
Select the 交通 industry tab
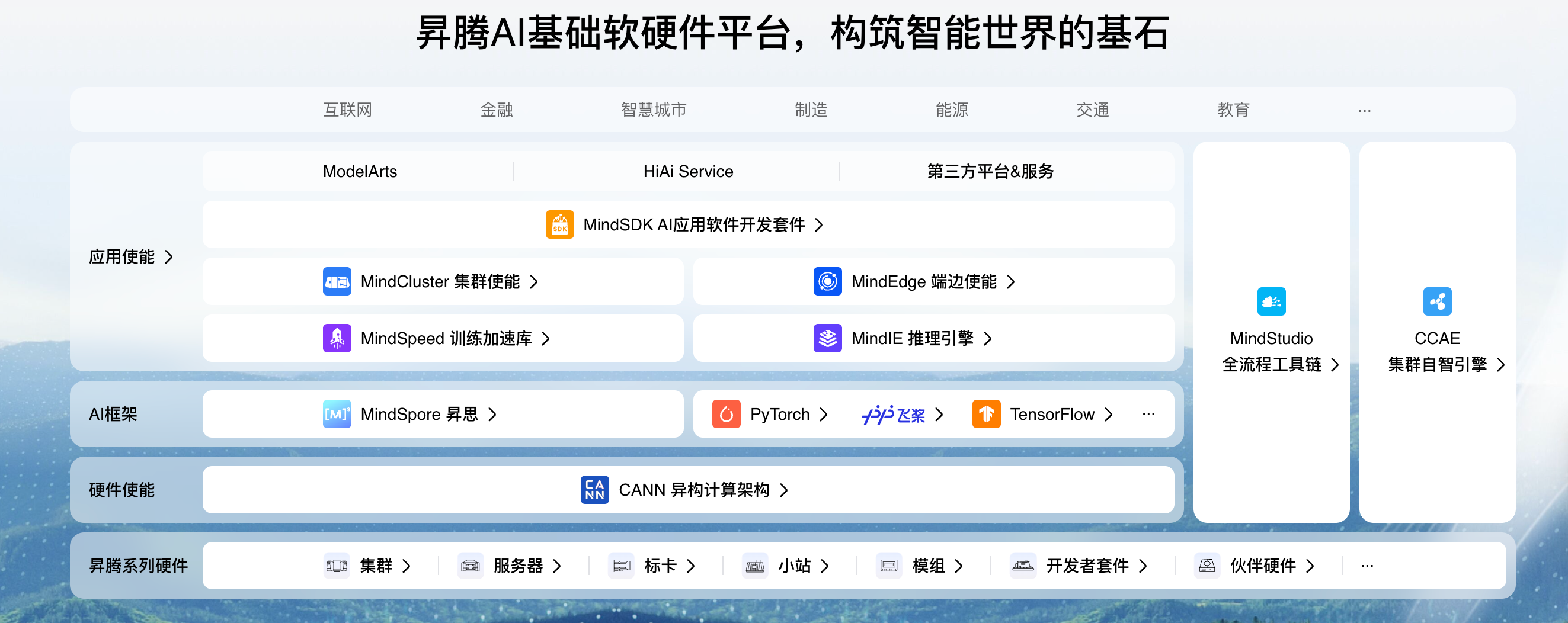[1092, 110]
